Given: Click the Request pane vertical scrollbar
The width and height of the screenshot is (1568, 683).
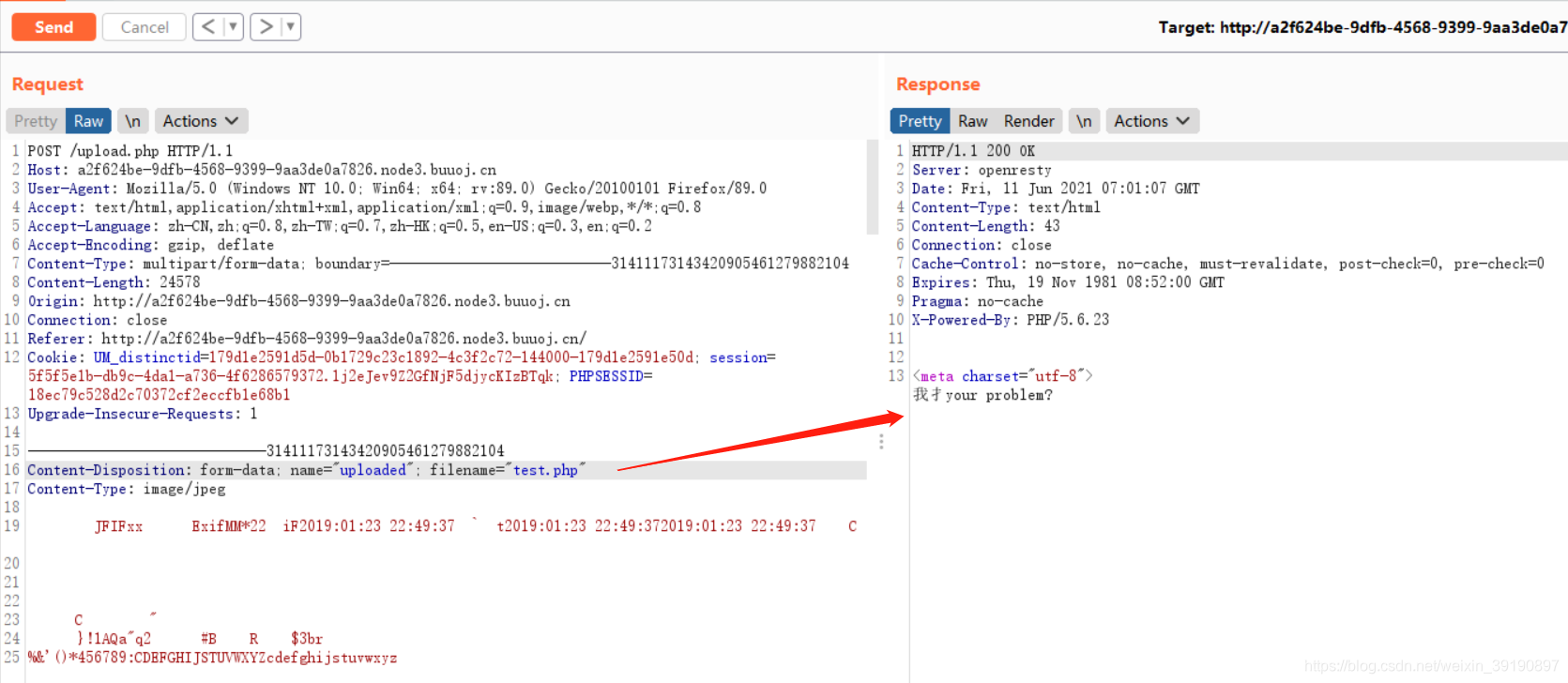Looking at the screenshot, I should [x=873, y=188].
